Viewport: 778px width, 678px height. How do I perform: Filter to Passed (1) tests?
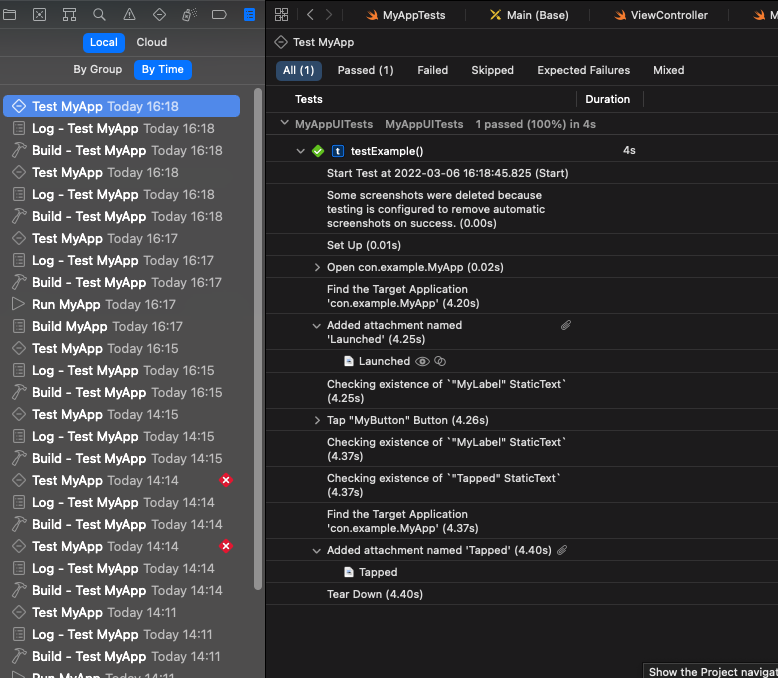coord(366,70)
